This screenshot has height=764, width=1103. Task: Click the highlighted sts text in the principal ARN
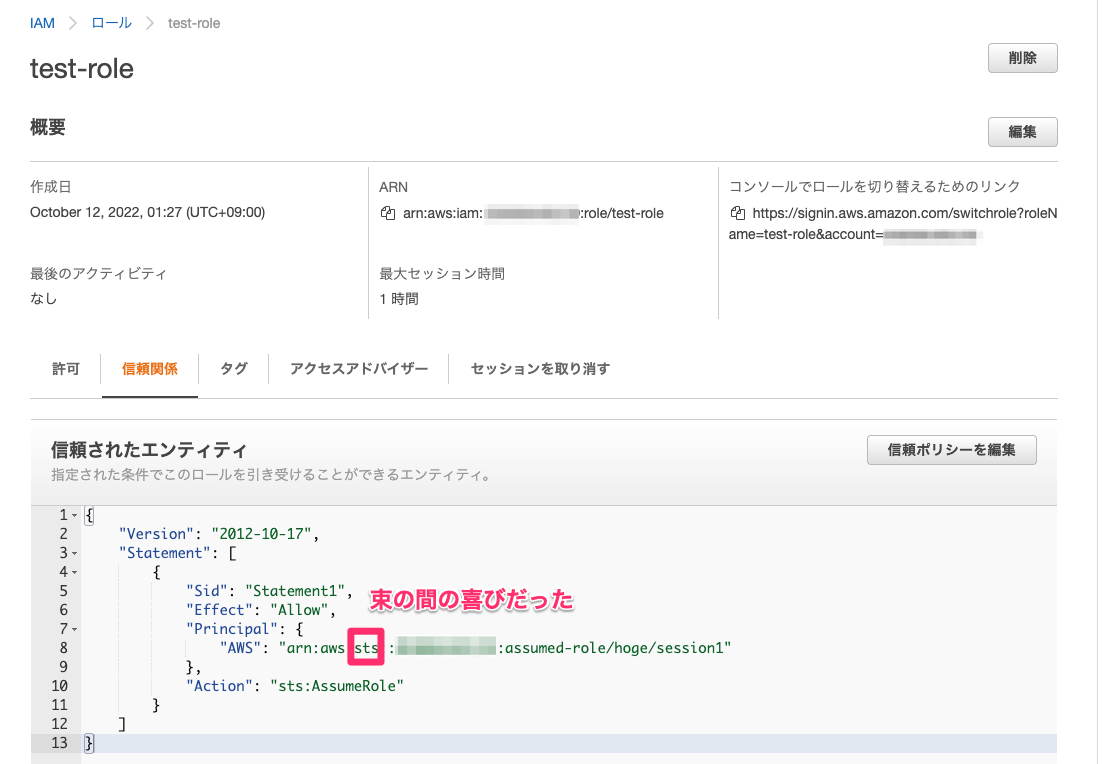(365, 647)
